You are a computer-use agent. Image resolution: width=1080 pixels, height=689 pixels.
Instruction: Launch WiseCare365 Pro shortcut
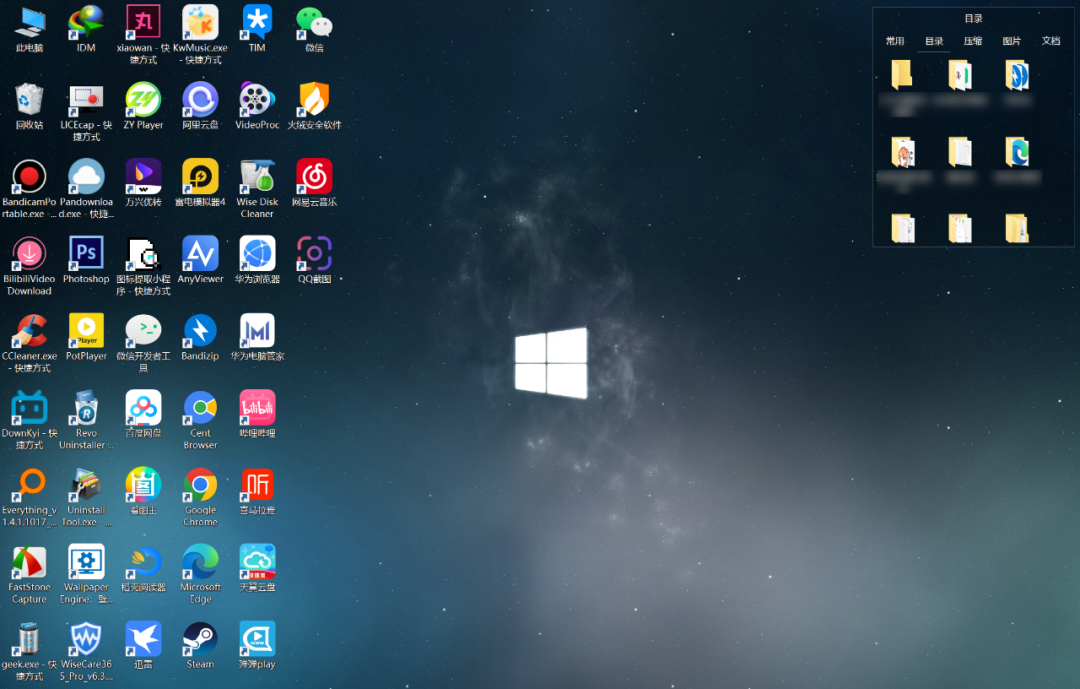pos(86,641)
